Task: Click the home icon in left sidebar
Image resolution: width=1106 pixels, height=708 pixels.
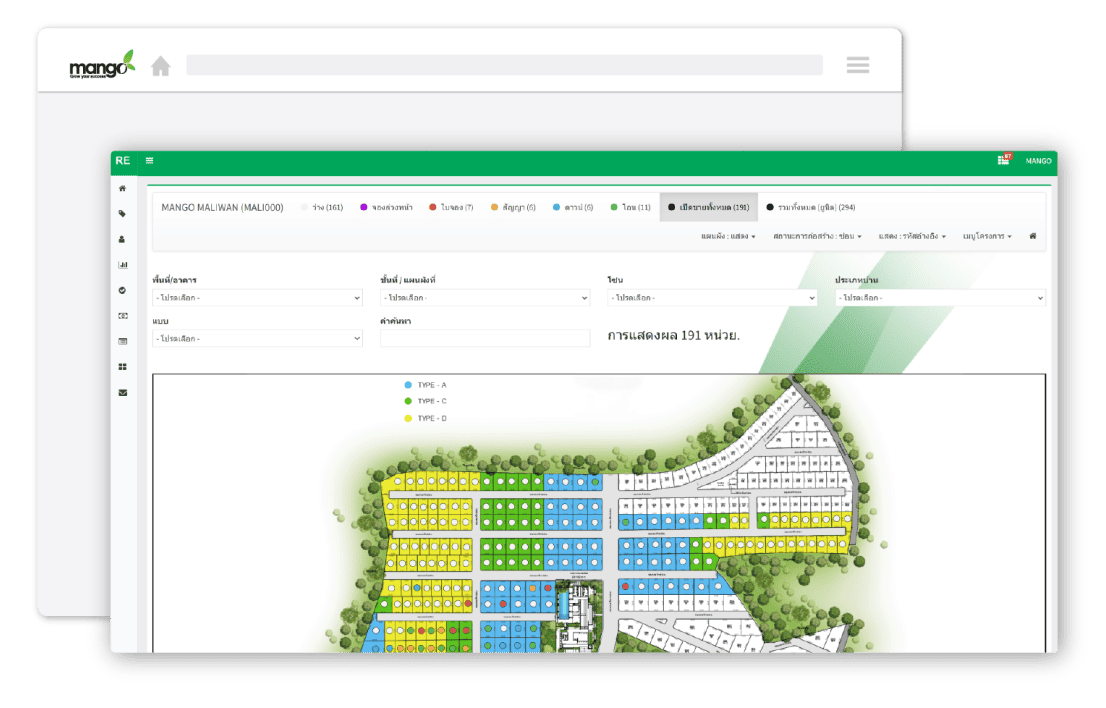Action: click(x=123, y=188)
